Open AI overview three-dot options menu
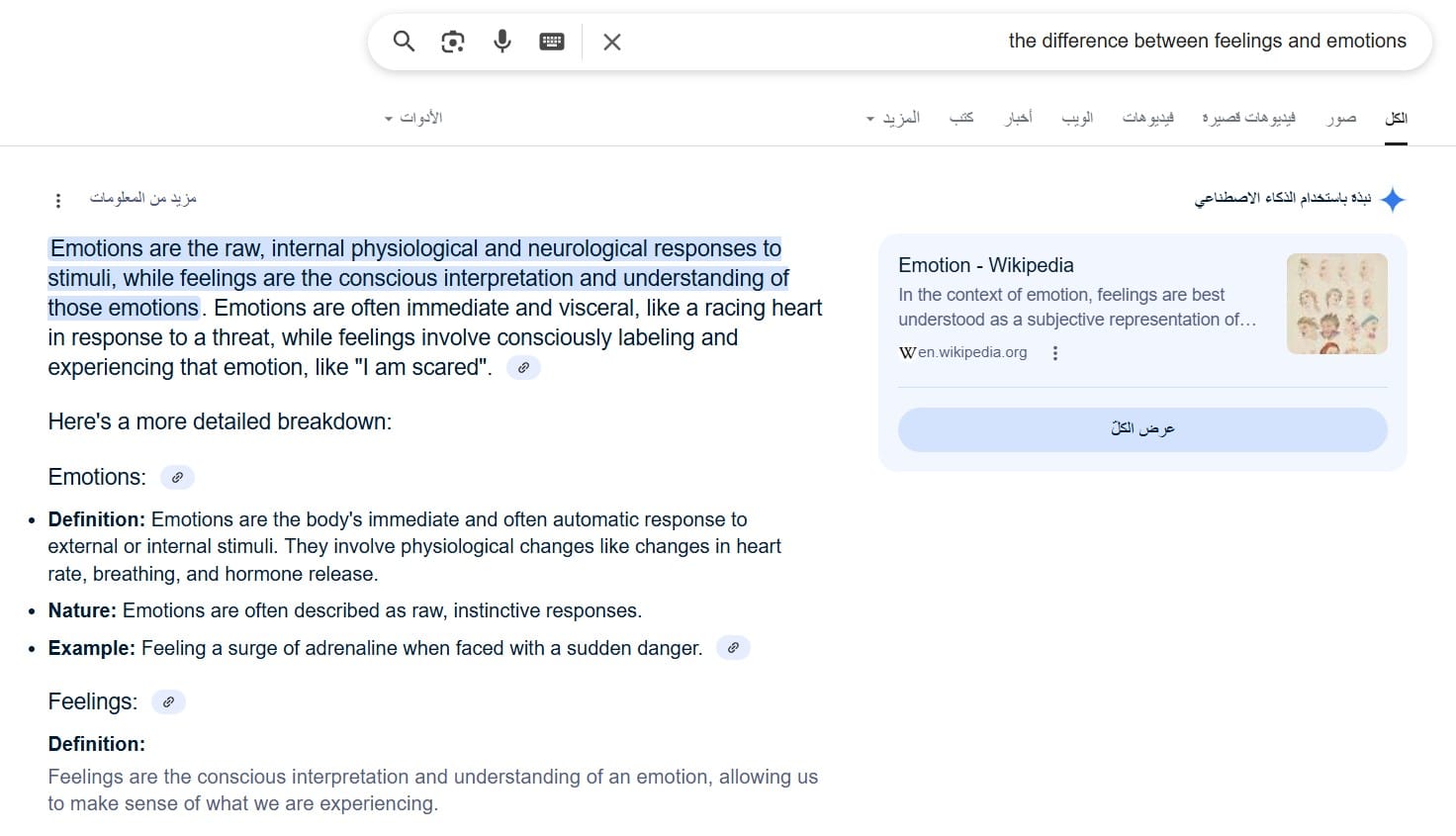The height and width of the screenshot is (836, 1456). tap(58, 201)
